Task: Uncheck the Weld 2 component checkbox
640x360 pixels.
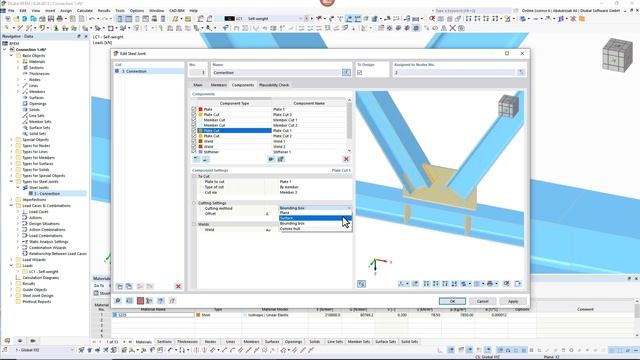Action: point(194,147)
